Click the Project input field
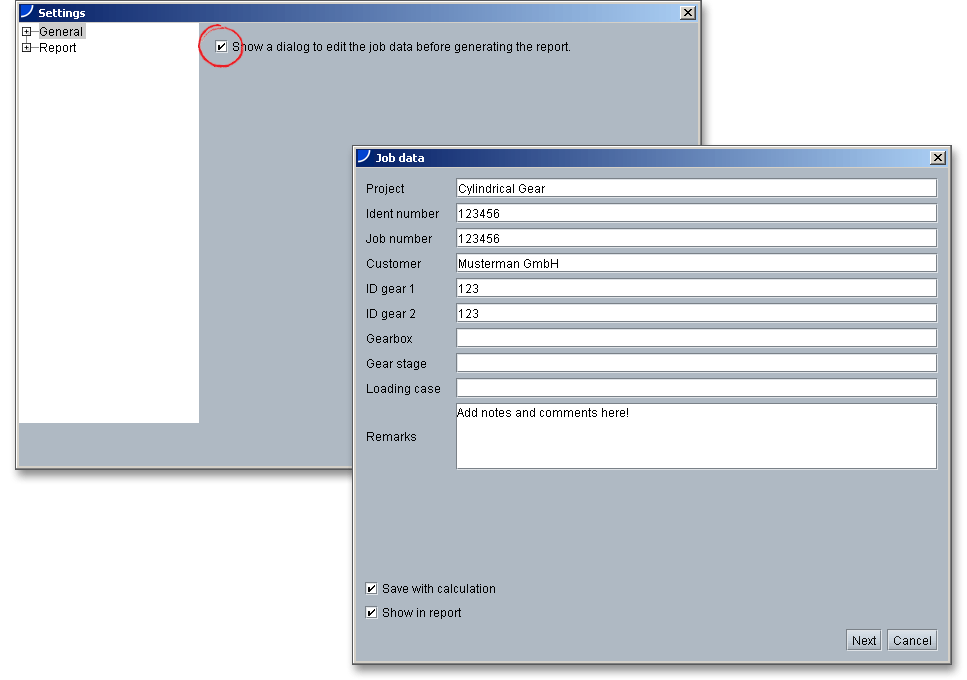Viewport: 967px width, 680px height. pyautogui.click(x=696, y=188)
